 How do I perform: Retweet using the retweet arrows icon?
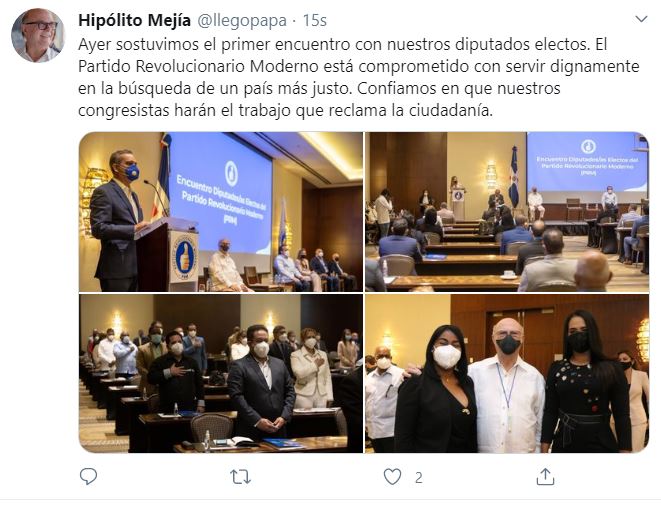click(x=240, y=477)
